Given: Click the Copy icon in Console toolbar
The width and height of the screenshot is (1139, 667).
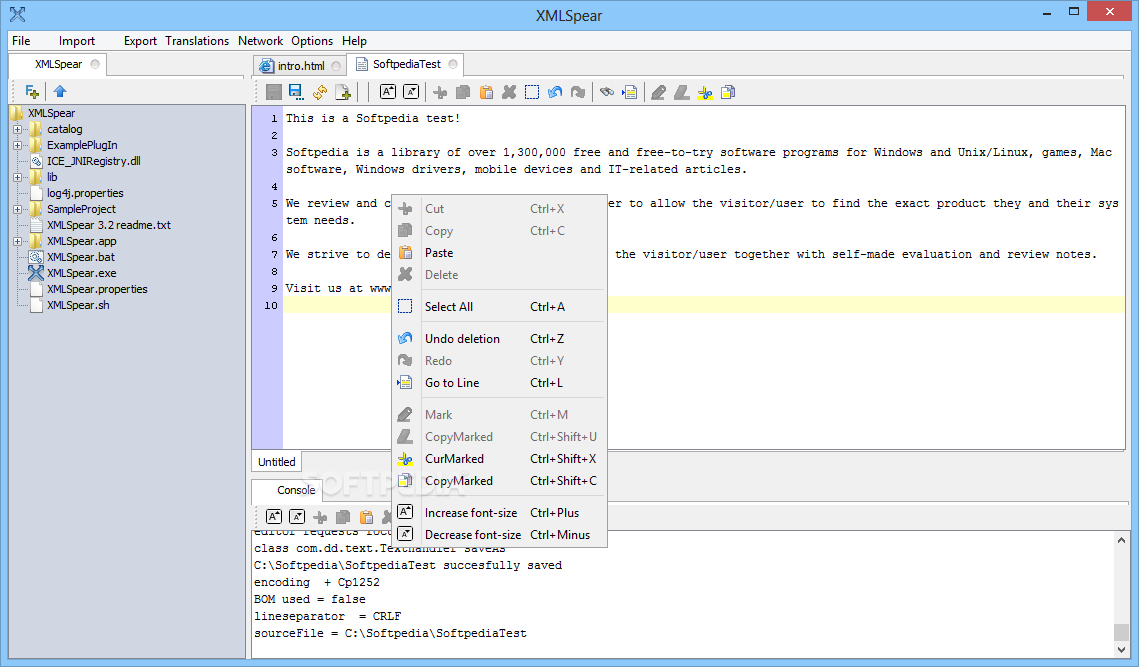Looking at the screenshot, I should click(x=344, y=517).
